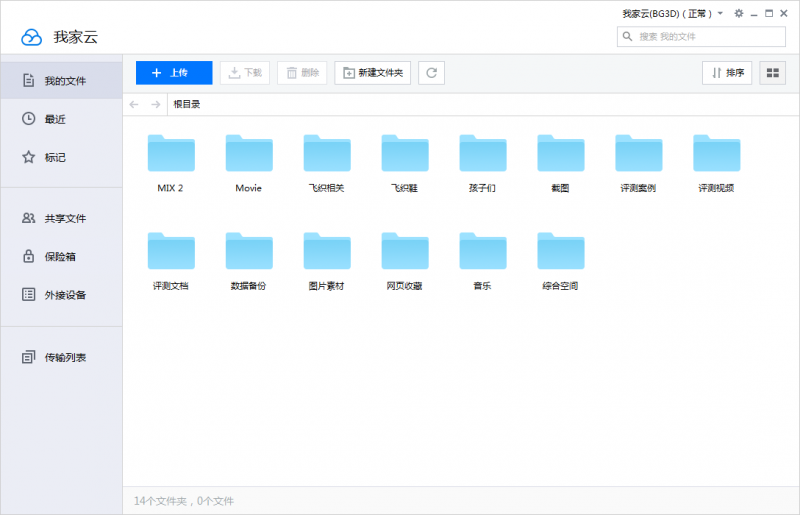The width and height of the screenshot is (800, 515).
Task: Click 新建文件夹 new folder button
Action: pos(373,73)
